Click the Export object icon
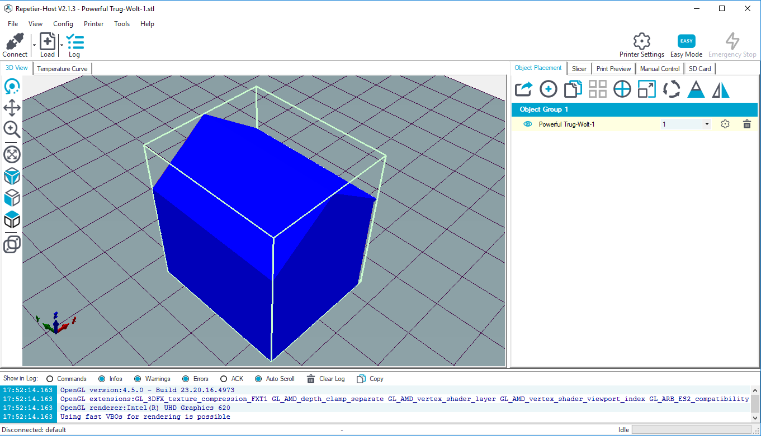761x436 pixels. [523, 89]
